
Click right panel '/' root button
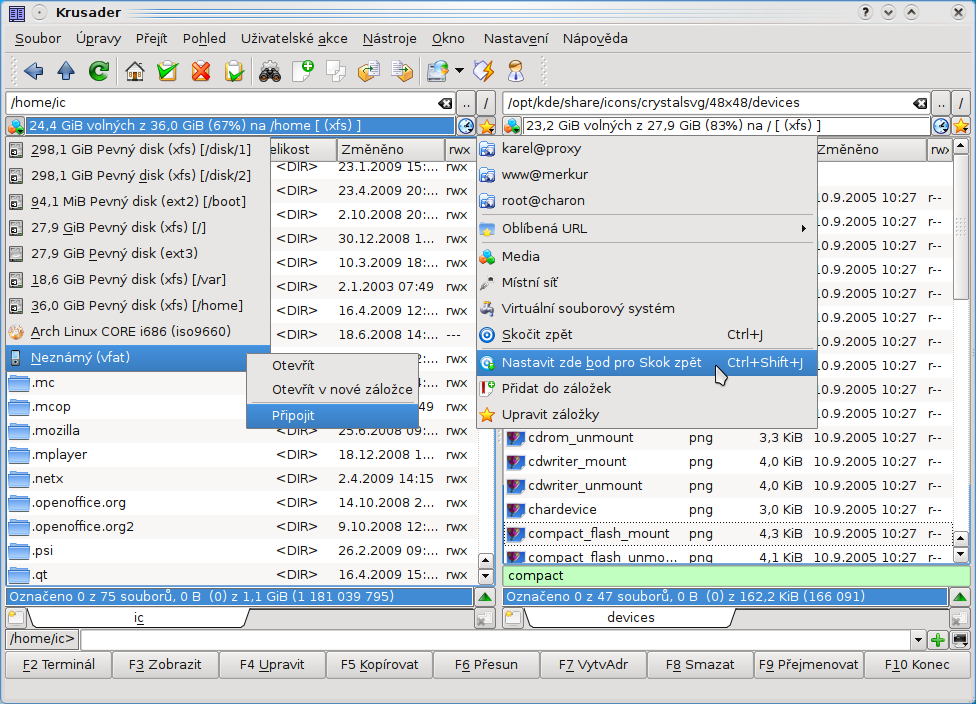(961, 103)
